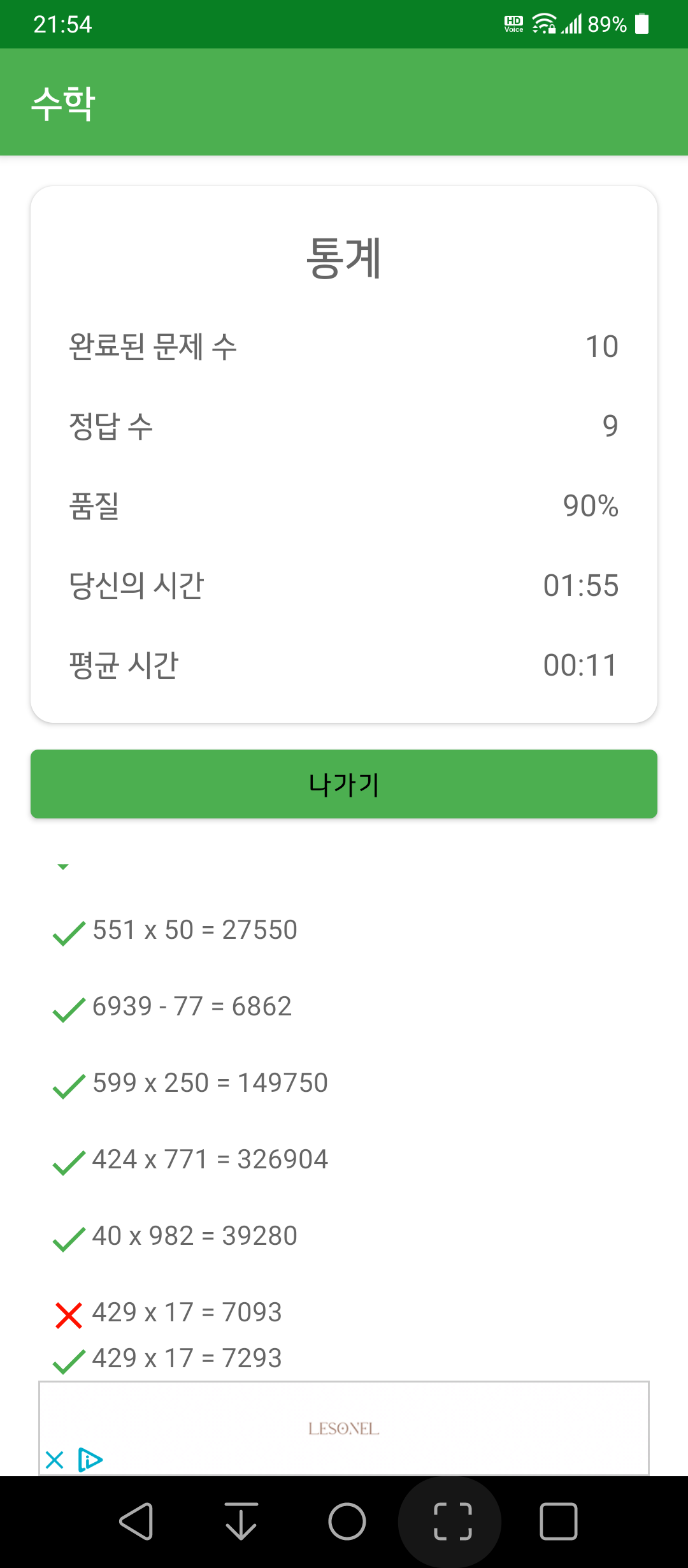Open recent apps square icon
This screenshot has height=1568, width=688.
559,1521
